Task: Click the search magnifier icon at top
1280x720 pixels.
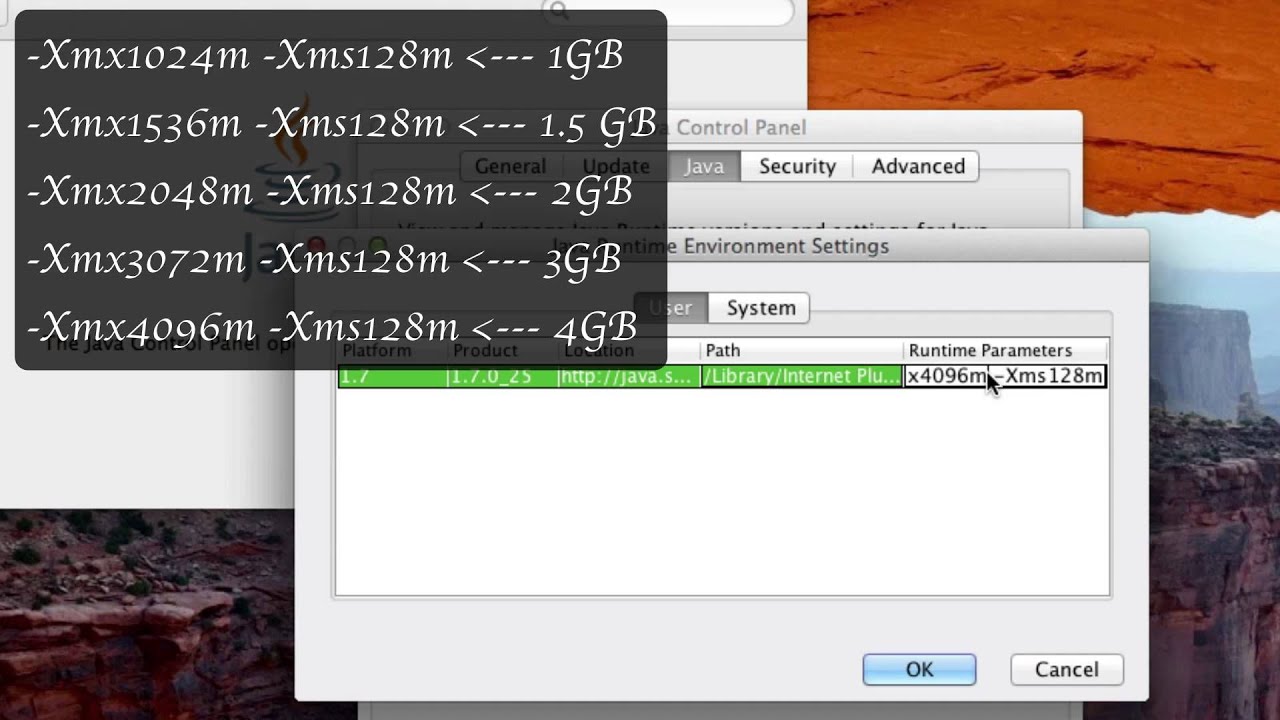Action: pyautogui.click(x=558, y=11)
